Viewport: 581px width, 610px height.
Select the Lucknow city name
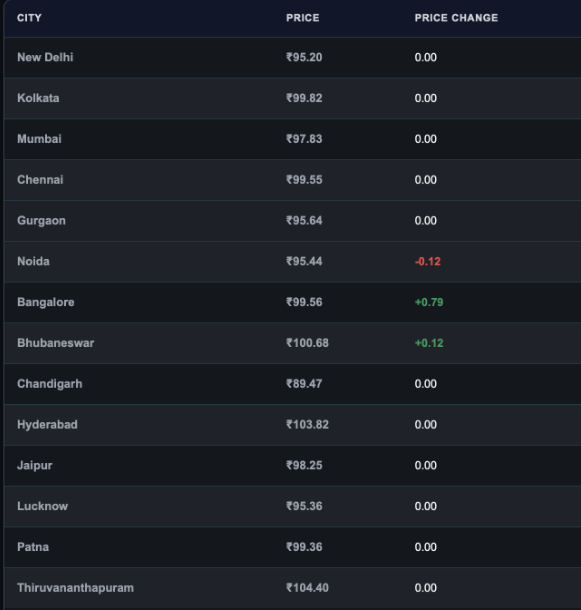coord(42,506)
